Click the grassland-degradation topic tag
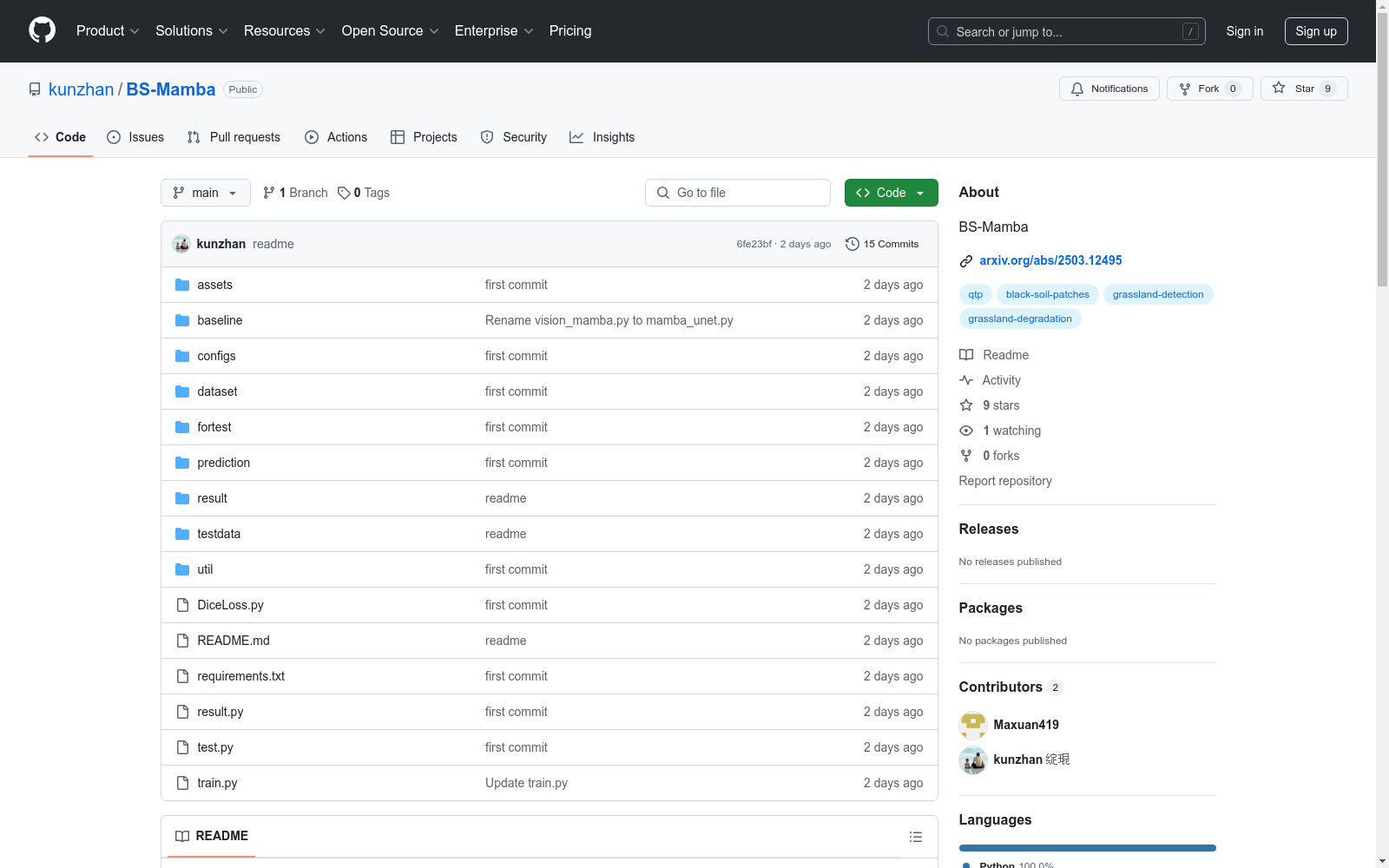Viewport: 1389px width, 868px height. [1020, 319]
